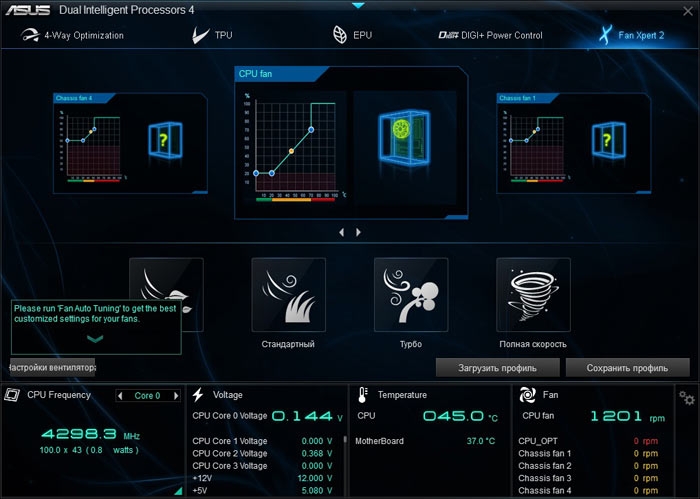
Task: Close the Dual Intelligent Processors window
Action: coord(688,11)
